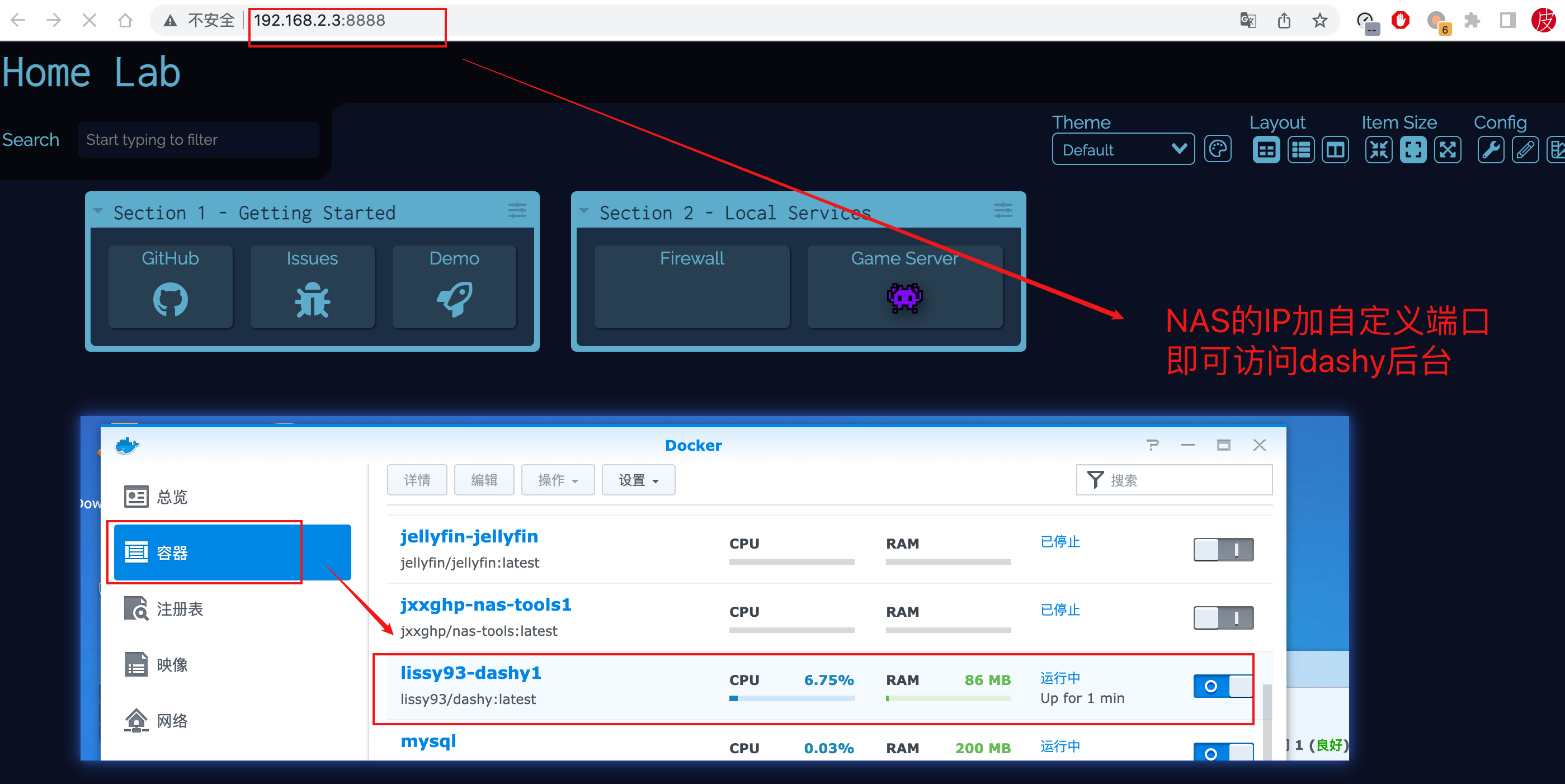Open Dashy config with the wrench icon

pos(1491,149)
